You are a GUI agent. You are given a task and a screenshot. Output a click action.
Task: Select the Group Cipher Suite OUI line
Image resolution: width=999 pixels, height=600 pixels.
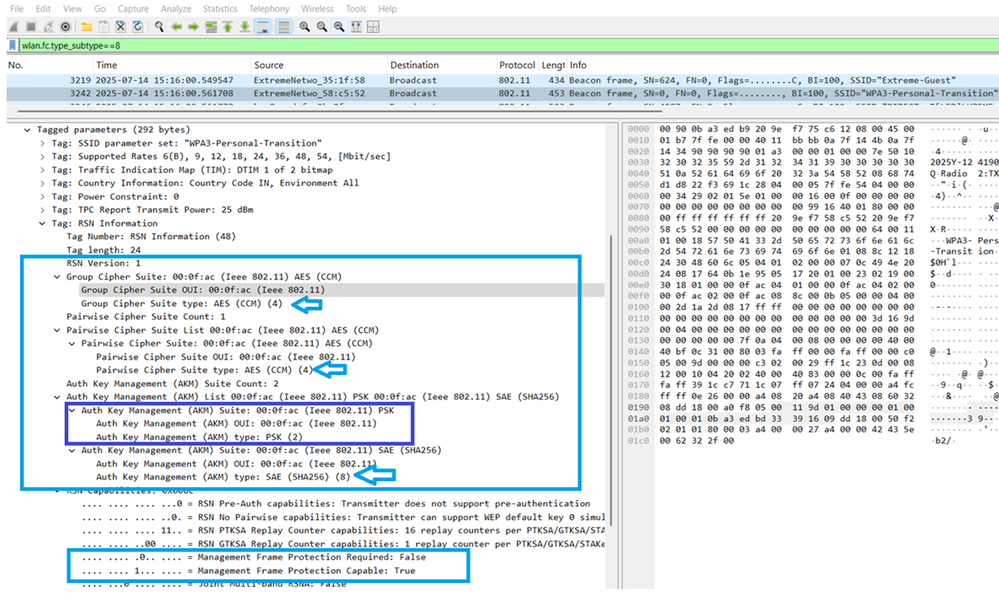pos(203,290)
